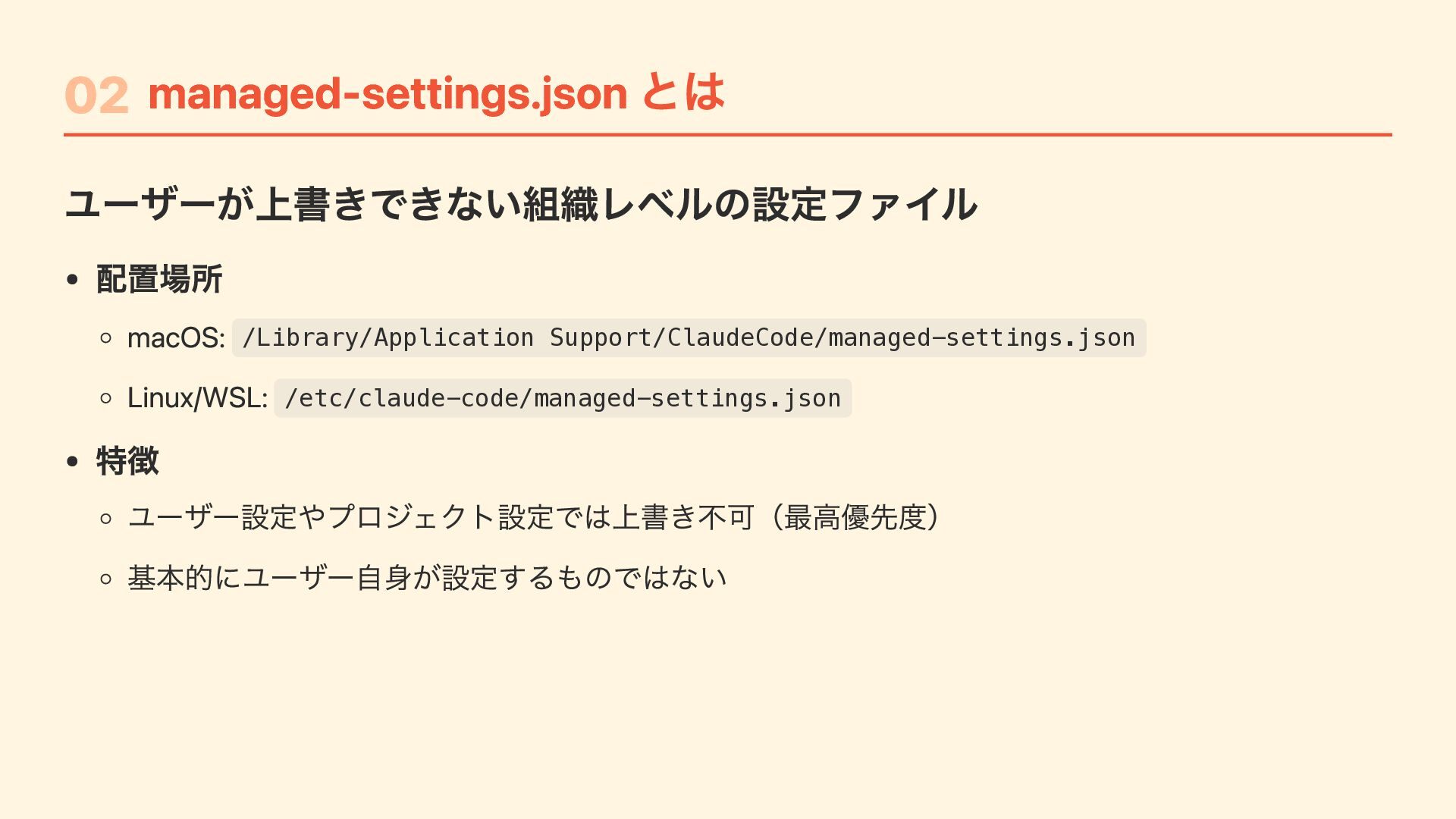Click the 特徴 bullet heading
Viewport: 1456px width, 819px height.
(127, 460)
